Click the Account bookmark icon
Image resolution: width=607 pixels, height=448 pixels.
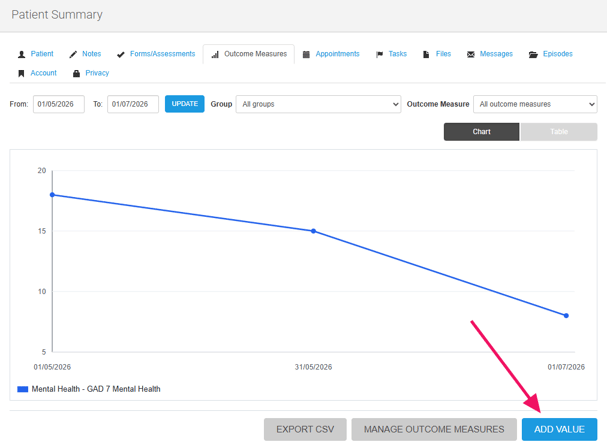click(x=21, y=74)
